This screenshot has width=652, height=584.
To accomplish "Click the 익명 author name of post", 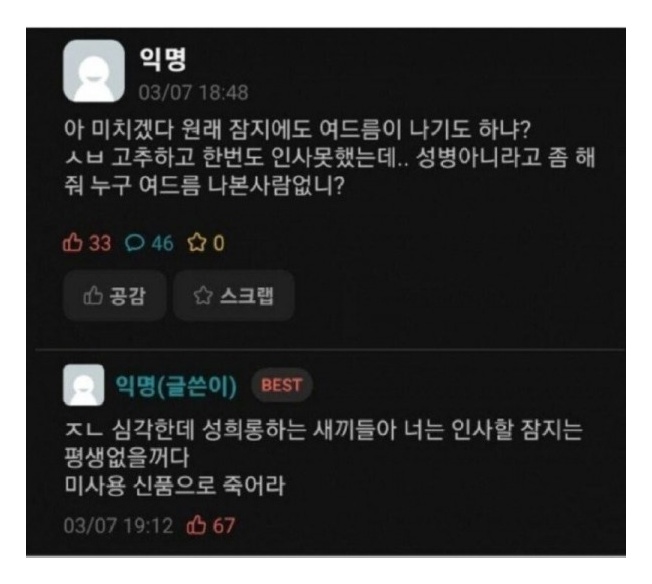I will coord(163,59).
